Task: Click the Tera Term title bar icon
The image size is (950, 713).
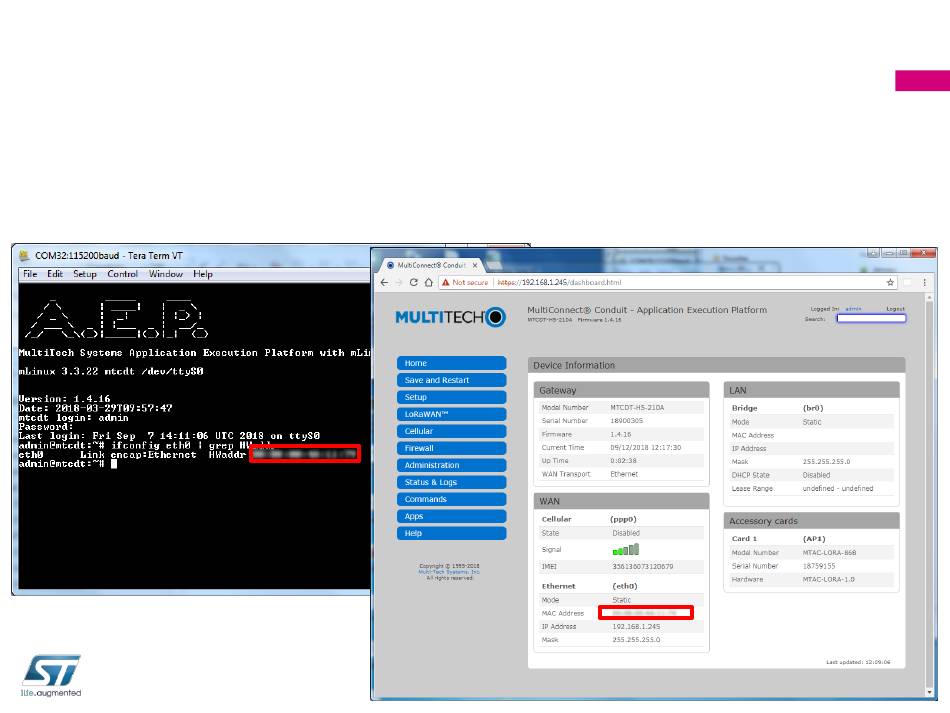Action: (24, 256)
